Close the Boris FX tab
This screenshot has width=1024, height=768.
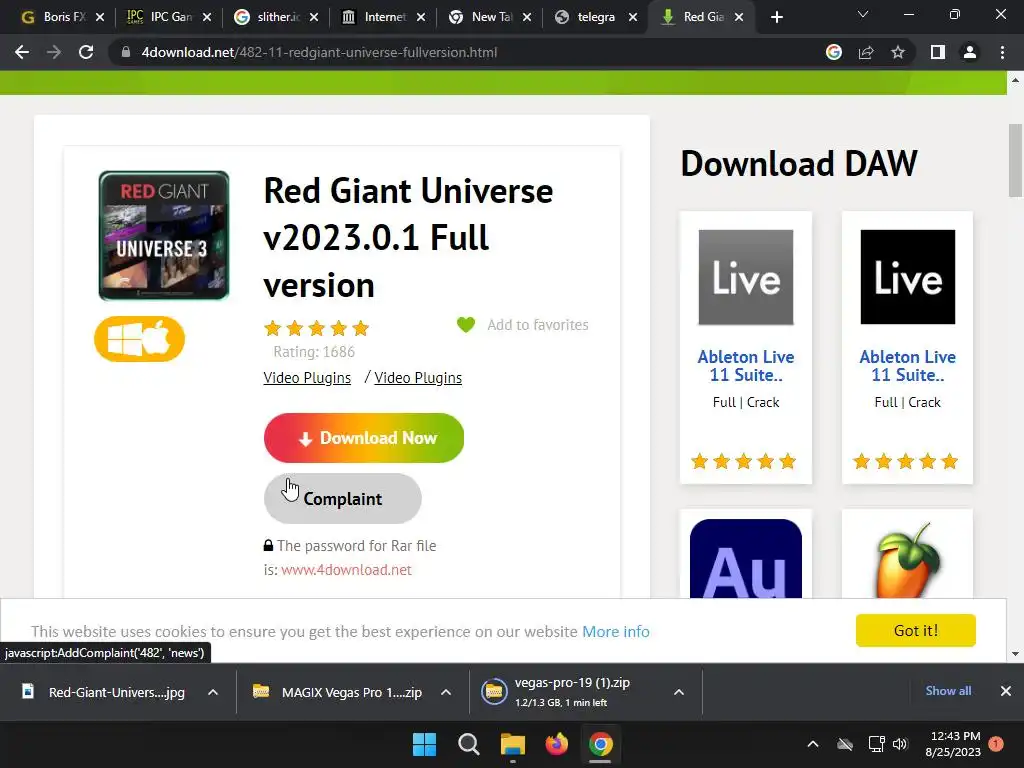(x=100, y=18)
